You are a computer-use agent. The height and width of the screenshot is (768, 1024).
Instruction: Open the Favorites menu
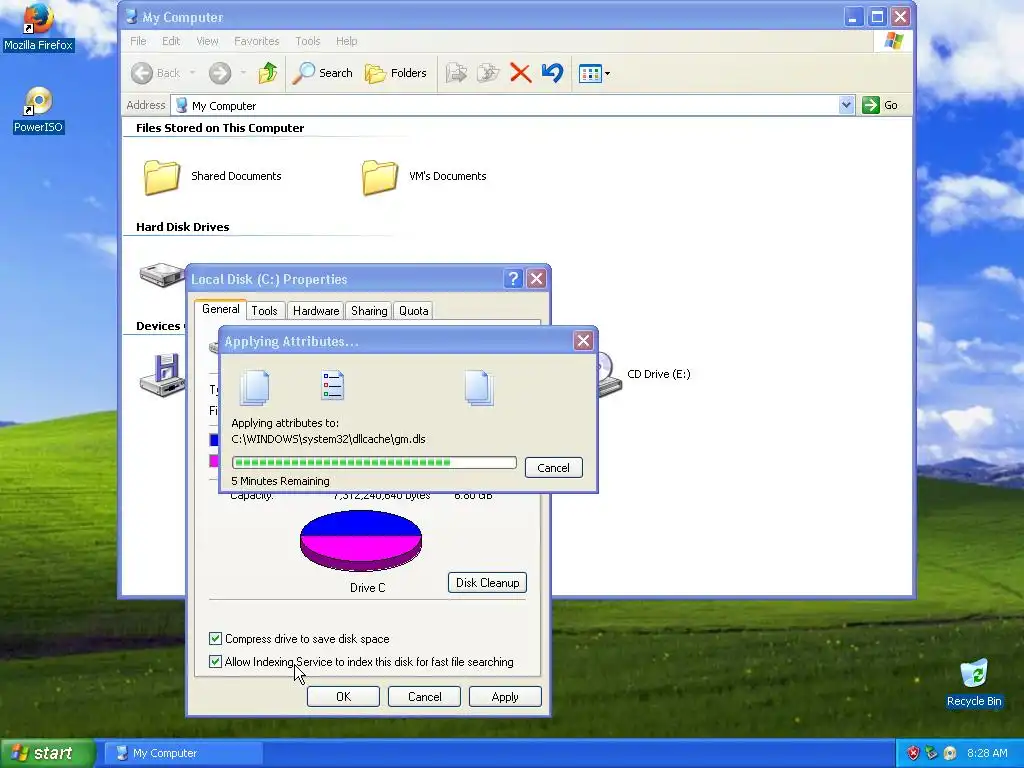pyautogui.click(x=257, y=41)
